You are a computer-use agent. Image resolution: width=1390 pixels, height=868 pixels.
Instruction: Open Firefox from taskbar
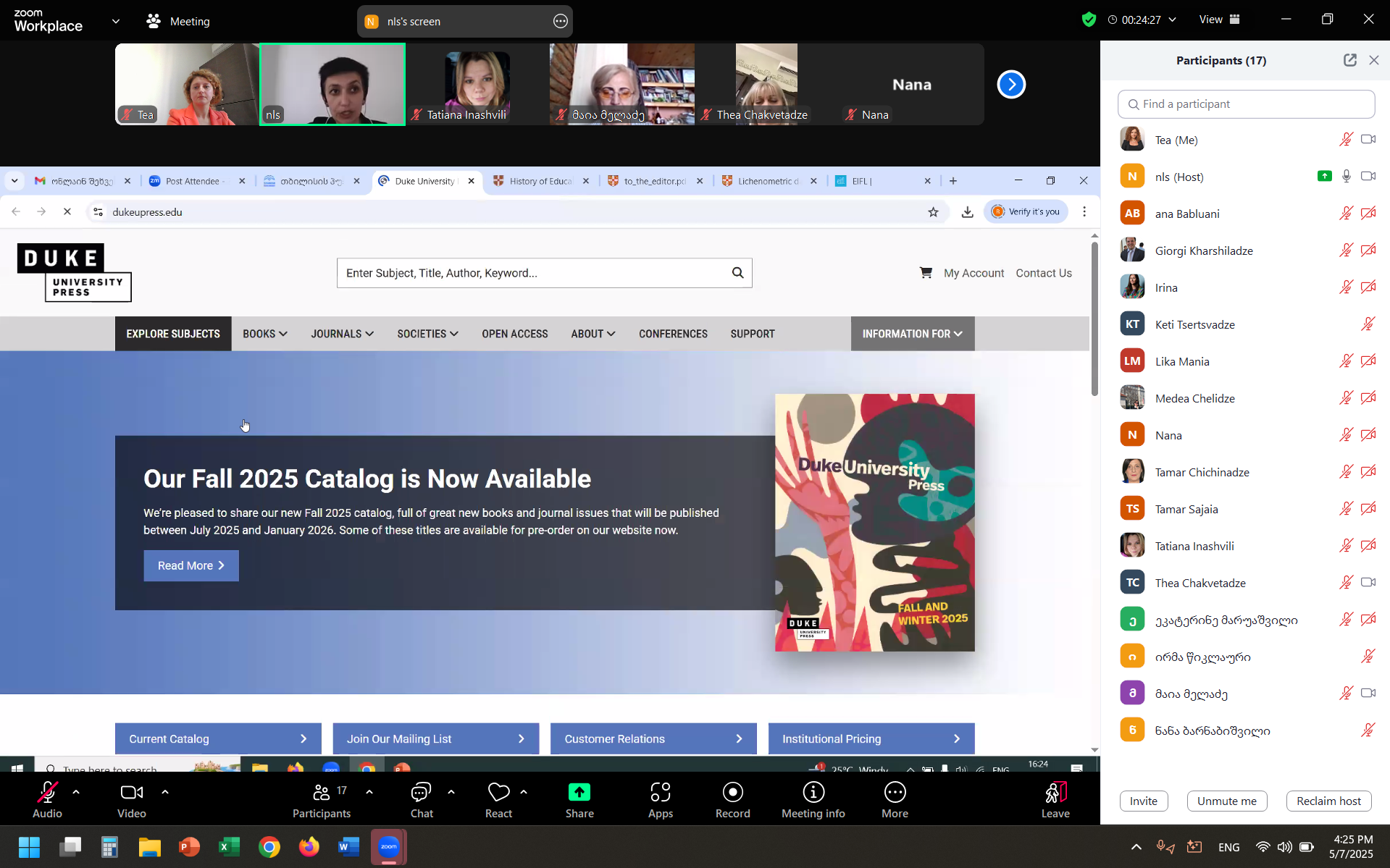click(309, 847)
